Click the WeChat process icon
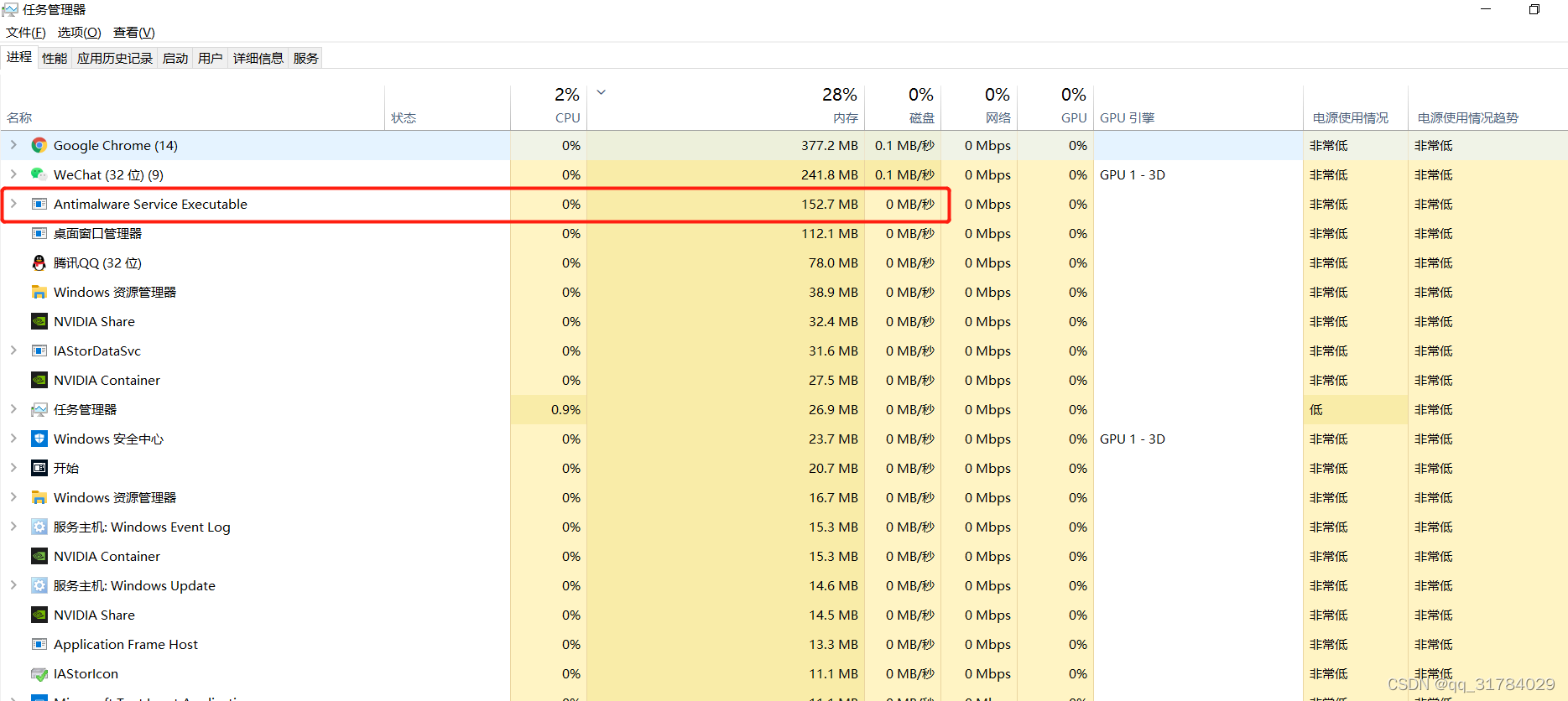Viewport: 1568px width, 701px height. pos(39,174)
